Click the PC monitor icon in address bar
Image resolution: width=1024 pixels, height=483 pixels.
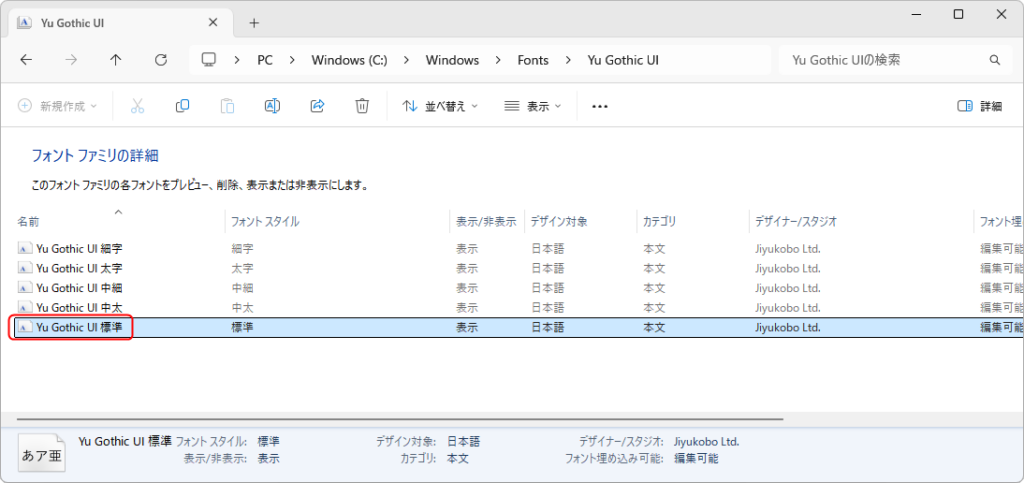click(208, 60)
